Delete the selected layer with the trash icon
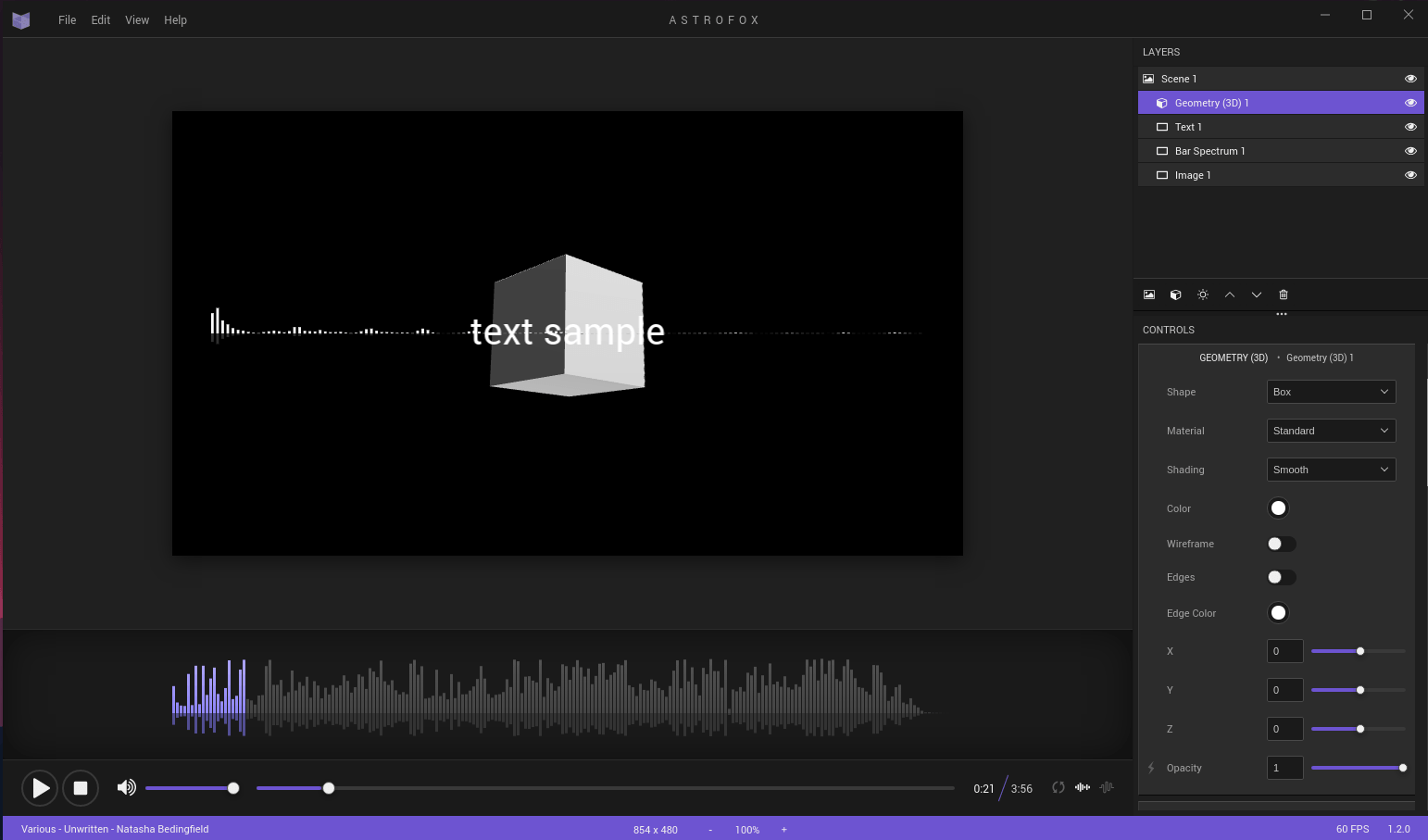This screenshot has height=840, width=1428. (x=1284, y=295)
